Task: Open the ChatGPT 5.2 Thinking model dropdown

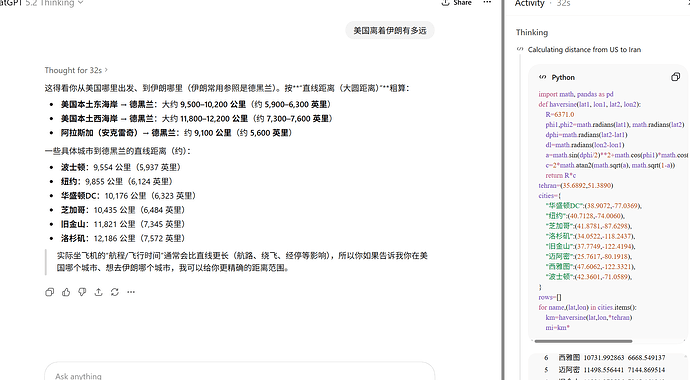Action: tap(41, 3)
